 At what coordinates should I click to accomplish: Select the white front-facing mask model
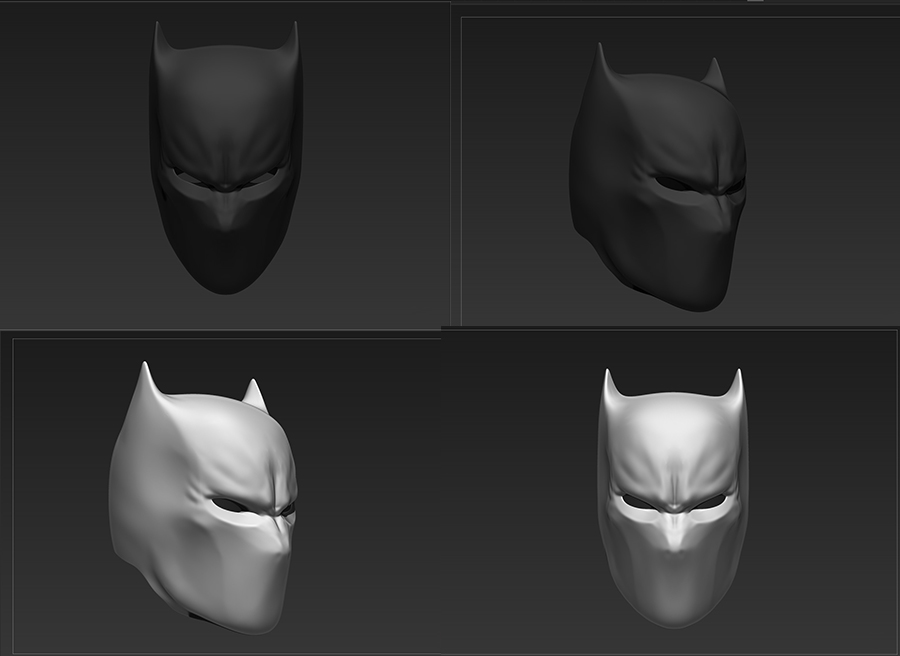(673, 498)
